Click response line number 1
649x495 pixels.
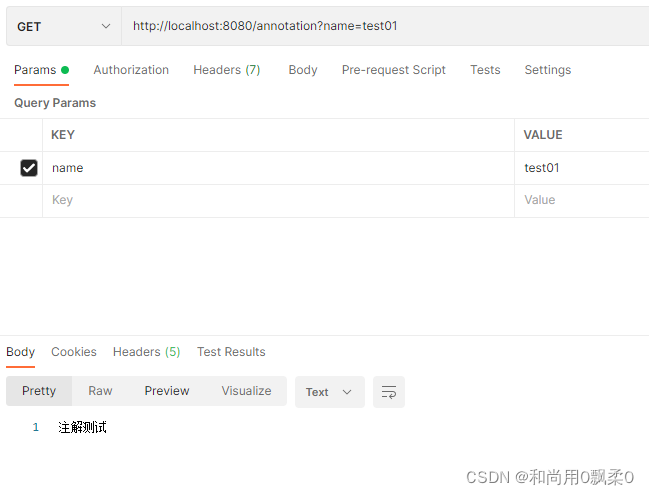click(36, 427)
